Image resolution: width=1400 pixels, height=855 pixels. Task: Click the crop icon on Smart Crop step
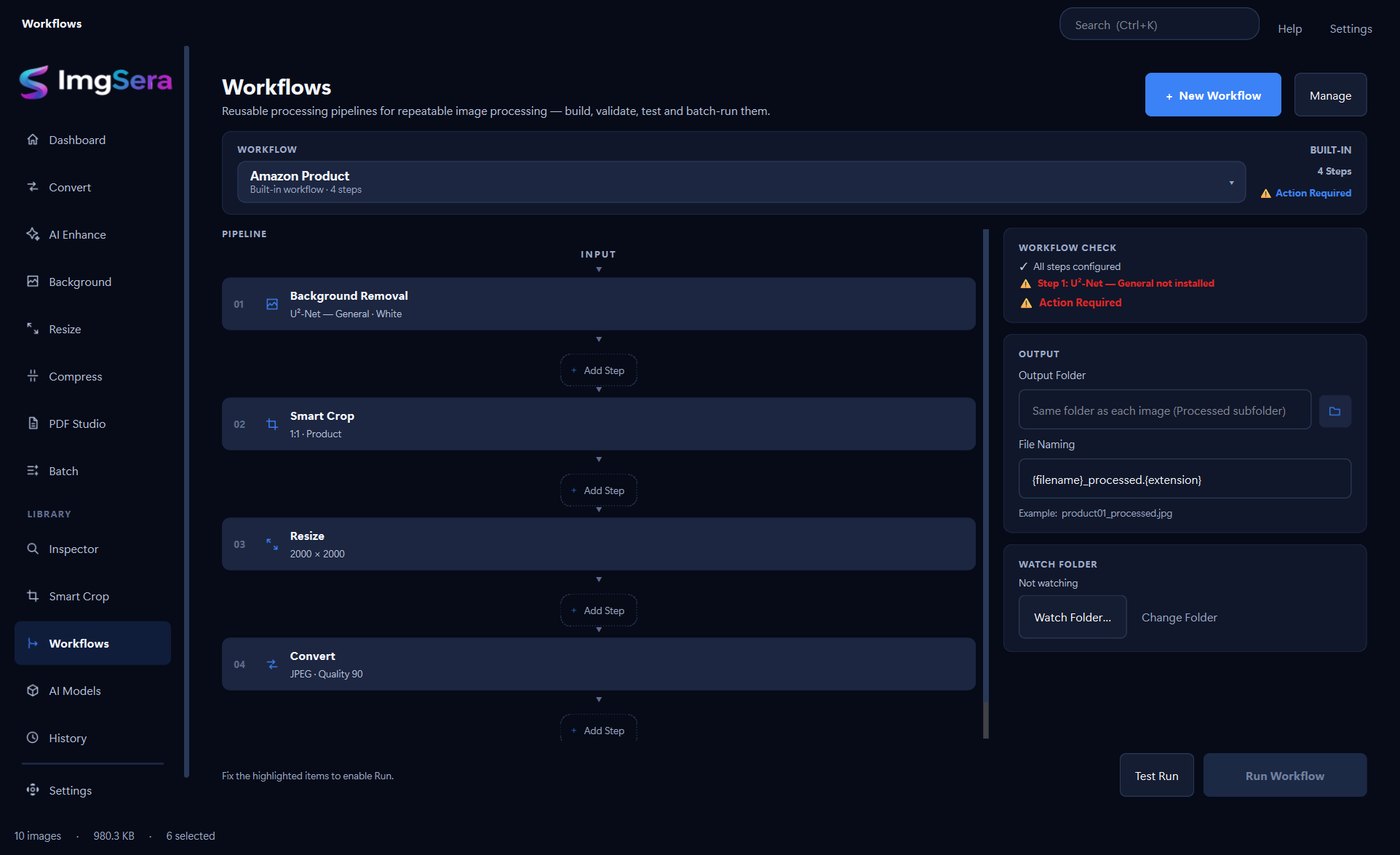[272, 424]
